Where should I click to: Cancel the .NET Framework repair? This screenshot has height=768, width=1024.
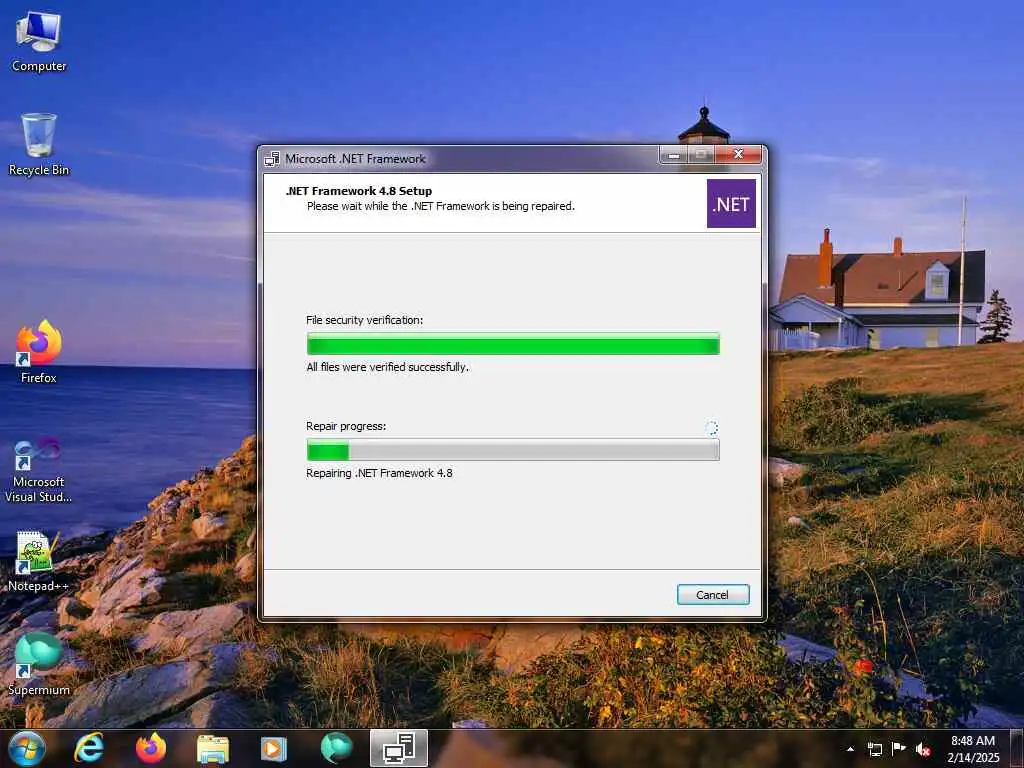click(712, 594)
